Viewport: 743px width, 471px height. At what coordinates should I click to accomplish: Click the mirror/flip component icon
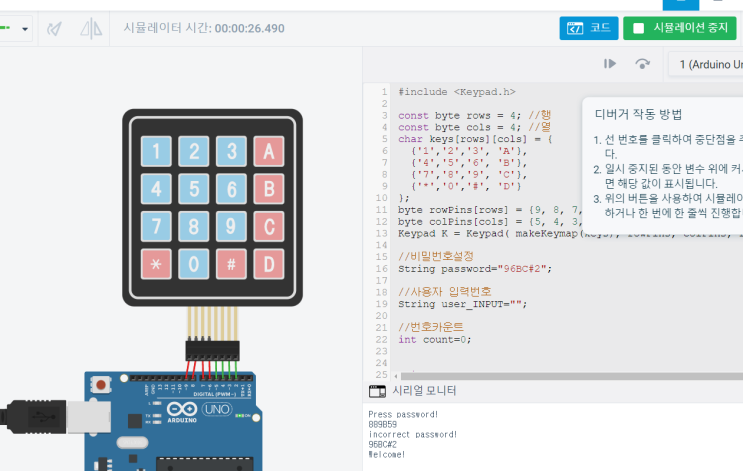91,29
